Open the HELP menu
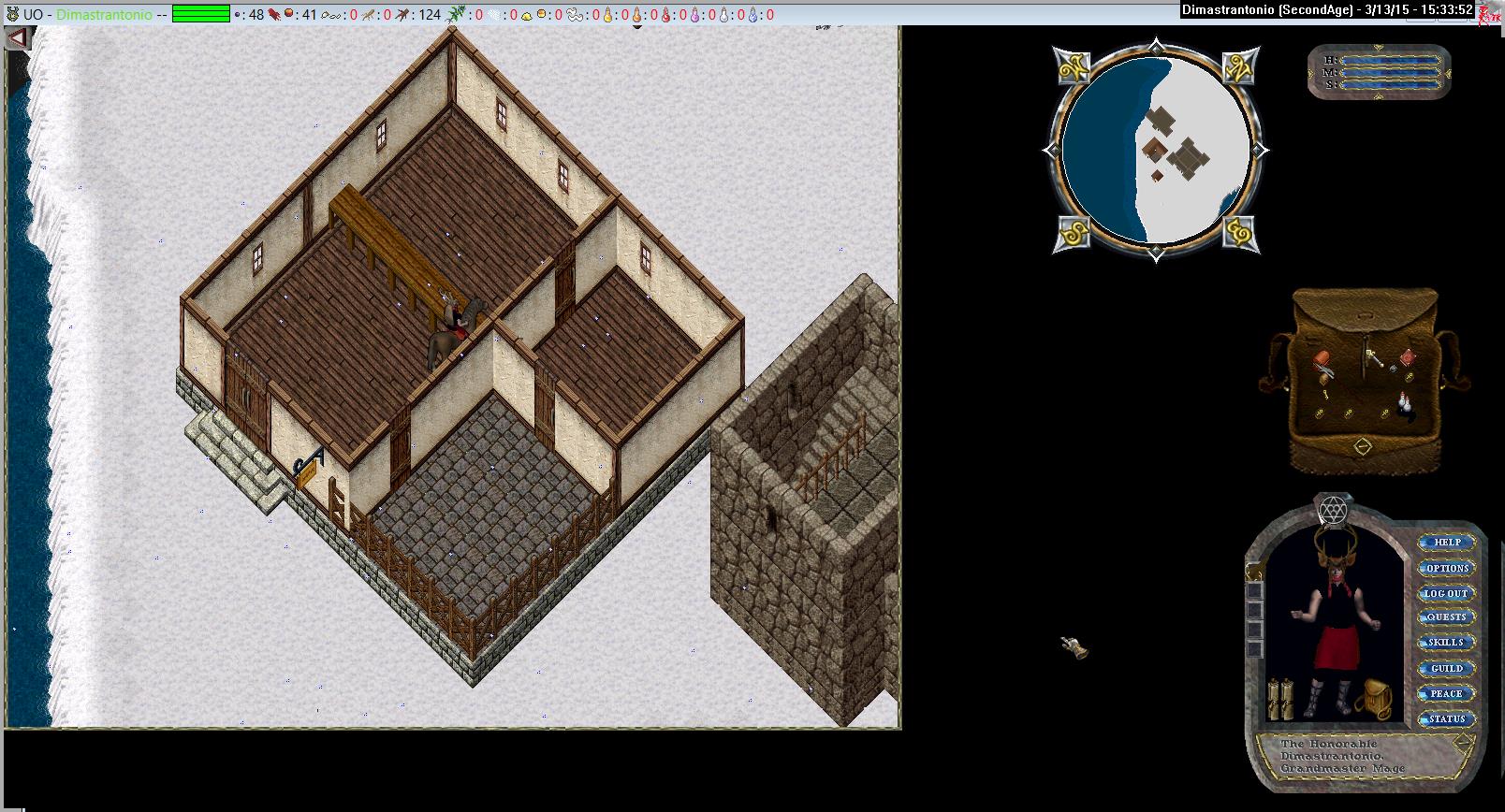Viewport: 1505px width, 812px height. 1446,543
